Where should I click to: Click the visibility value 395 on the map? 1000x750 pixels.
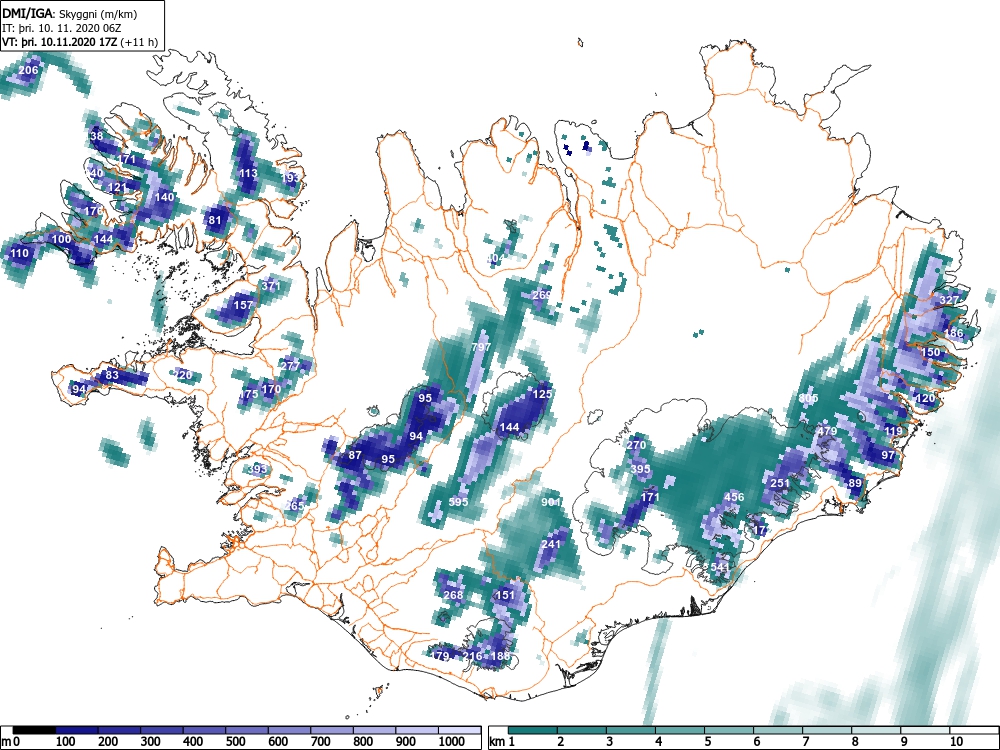point(640,469)
